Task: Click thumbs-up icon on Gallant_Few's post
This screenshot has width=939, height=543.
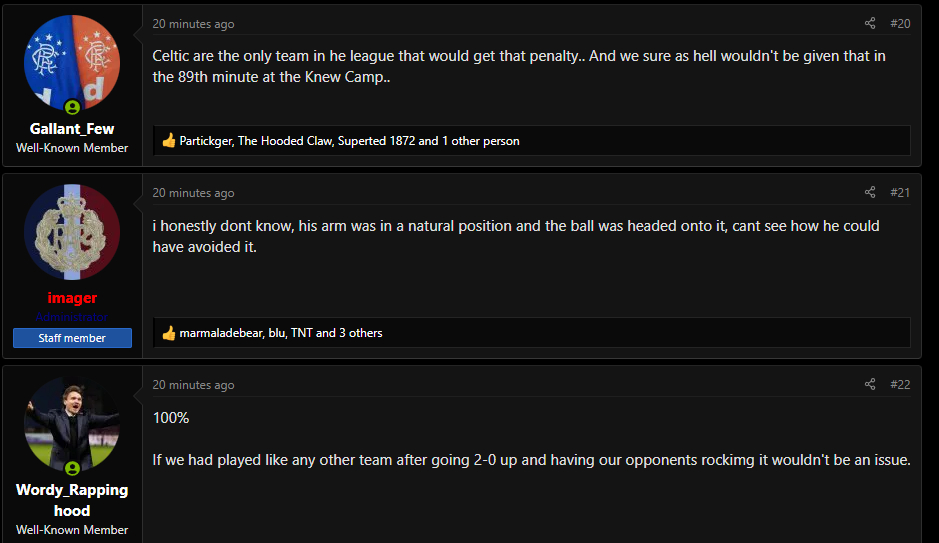Action: 169,141
